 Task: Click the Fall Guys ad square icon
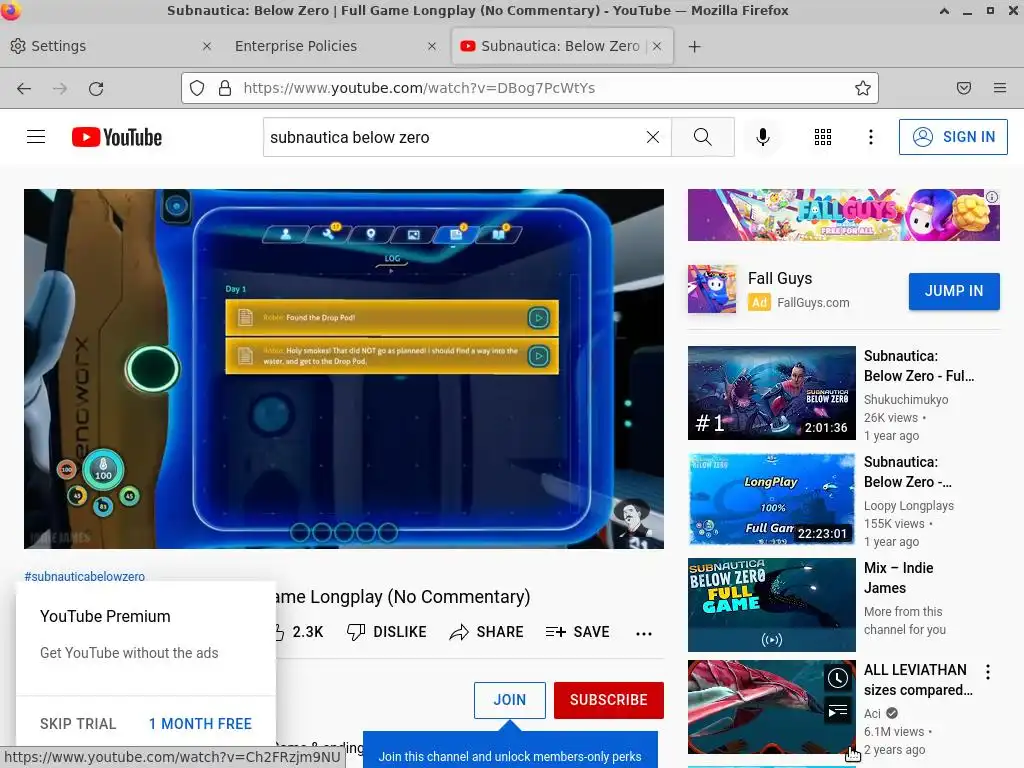(x=712, y=289)
